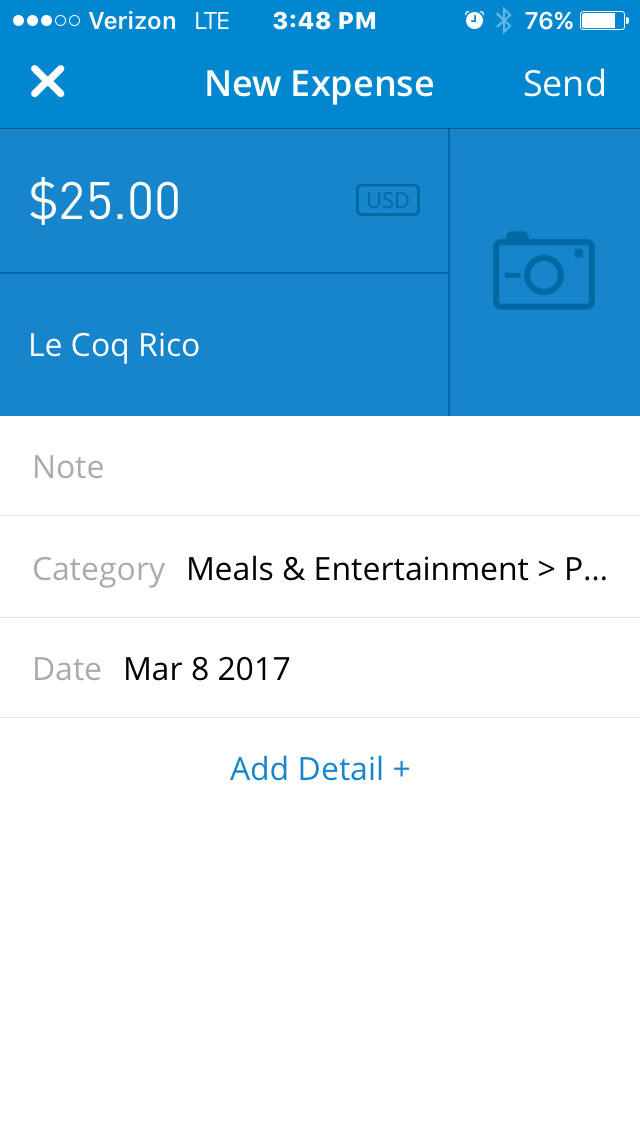Screen dimensions: 640x1136
Task: Tap the Verizon carrier name
Action: [132, 21]
